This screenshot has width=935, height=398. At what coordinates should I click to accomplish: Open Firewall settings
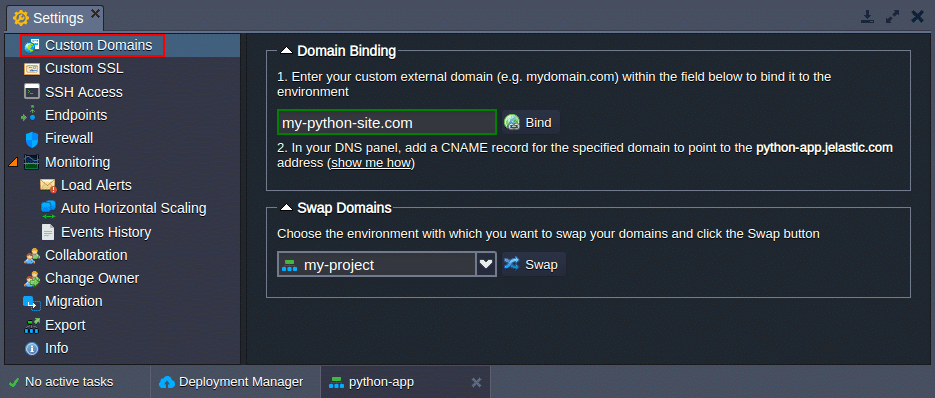click(x=69, y=138)
